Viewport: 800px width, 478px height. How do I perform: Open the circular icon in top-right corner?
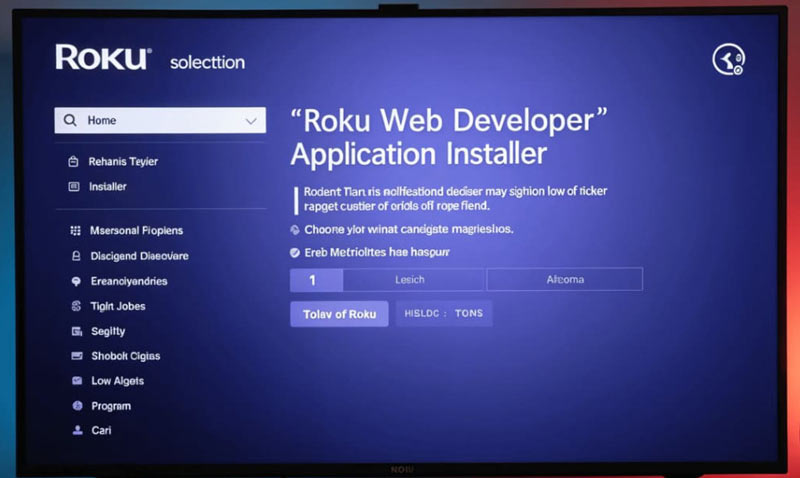point(729,60)
